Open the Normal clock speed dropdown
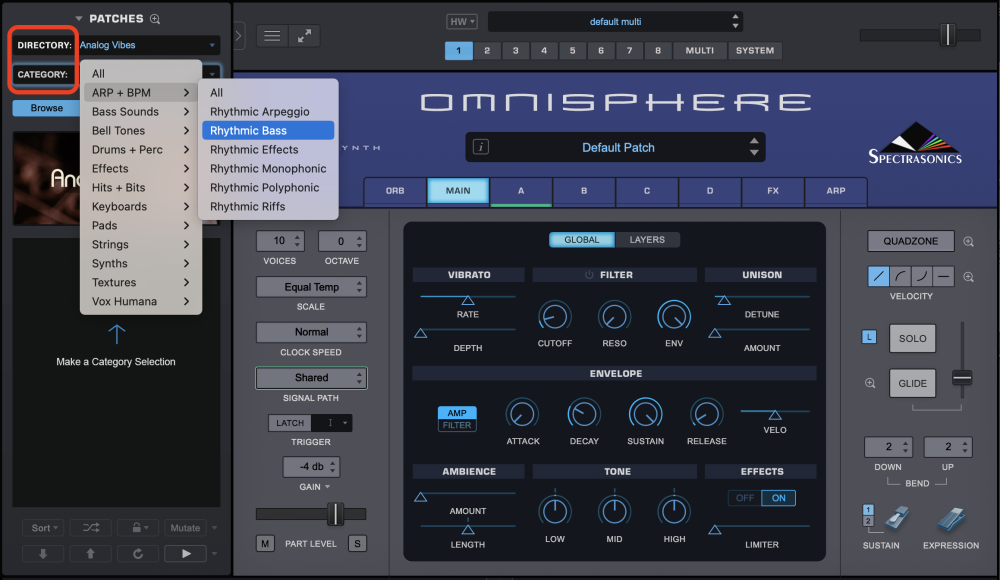This screenshot has width=1000, height=580. [x=311, y=332]
